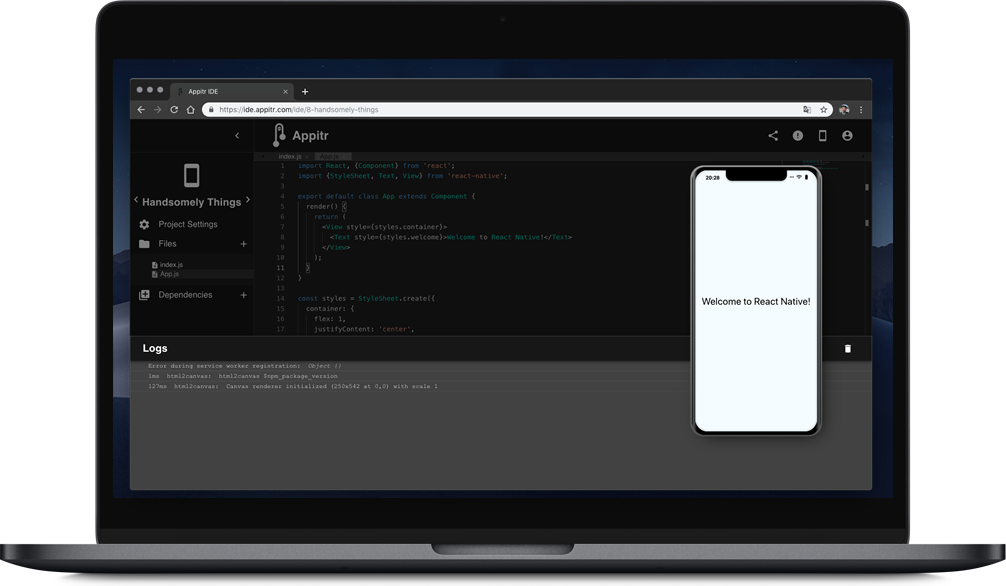Toggle the phone preview icon in header

point(823,135)
